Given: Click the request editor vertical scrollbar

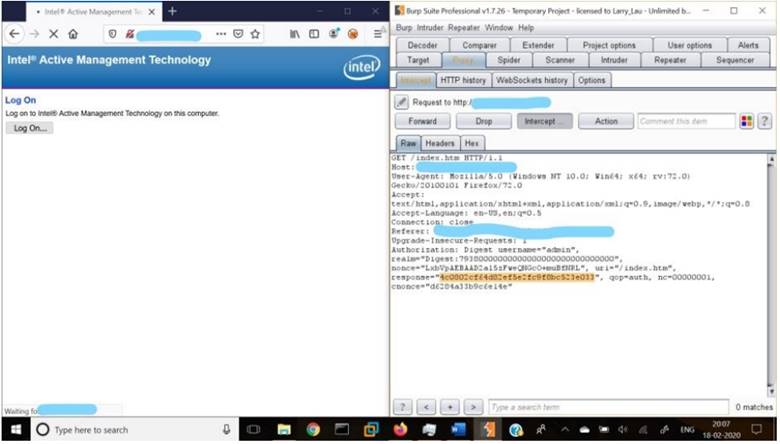Looking at the screenshot, I should pos(771,276).
